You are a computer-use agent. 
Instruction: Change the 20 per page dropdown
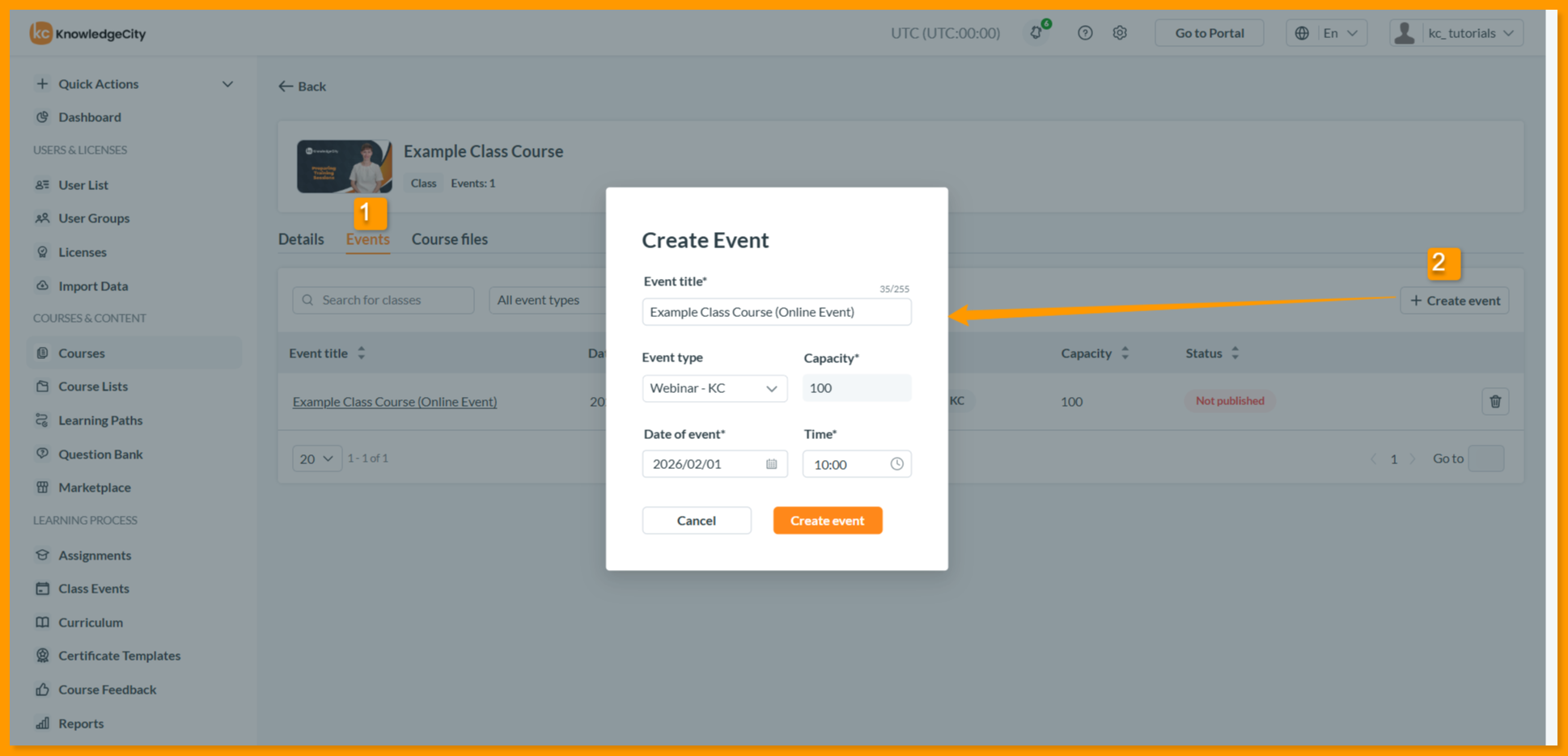coord(316,458)
